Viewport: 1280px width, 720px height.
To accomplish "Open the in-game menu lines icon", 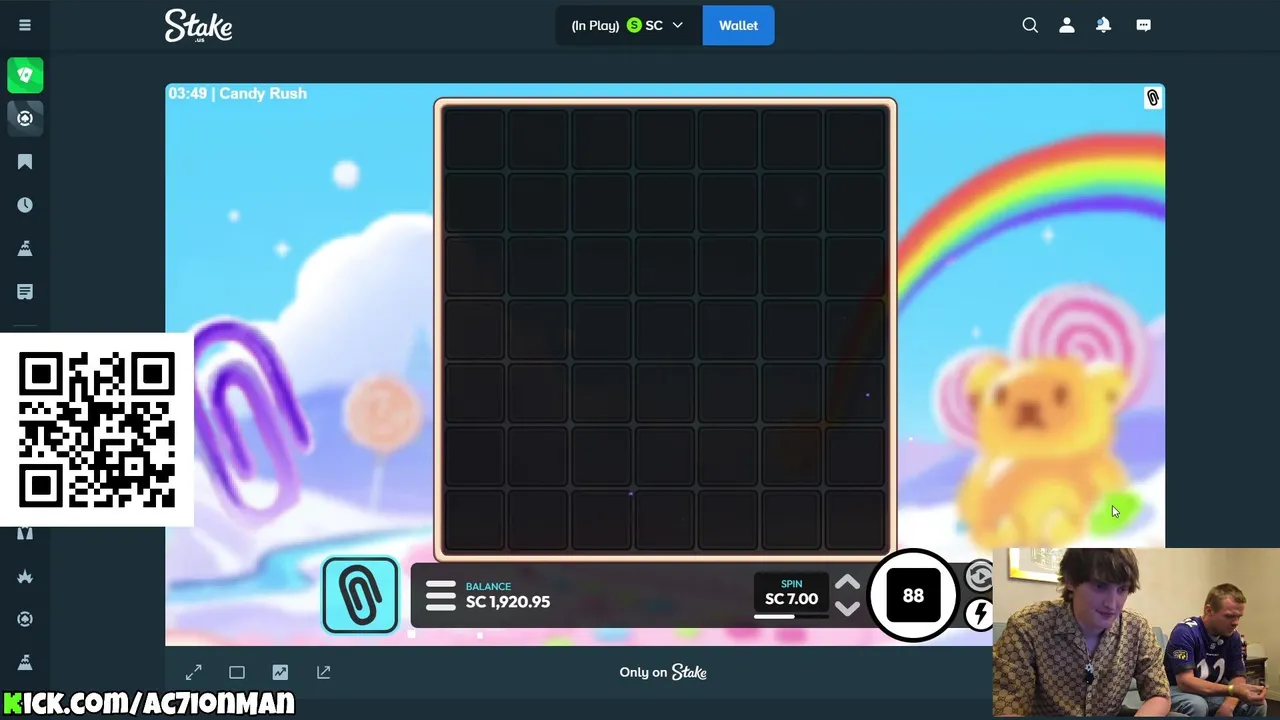I will click(x=440, y=595).
